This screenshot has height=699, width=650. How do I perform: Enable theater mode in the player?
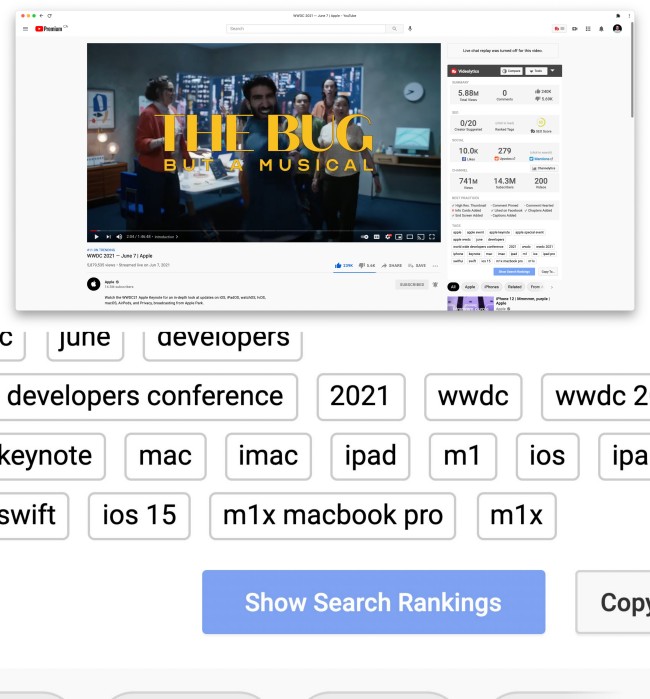click(410, 237)
